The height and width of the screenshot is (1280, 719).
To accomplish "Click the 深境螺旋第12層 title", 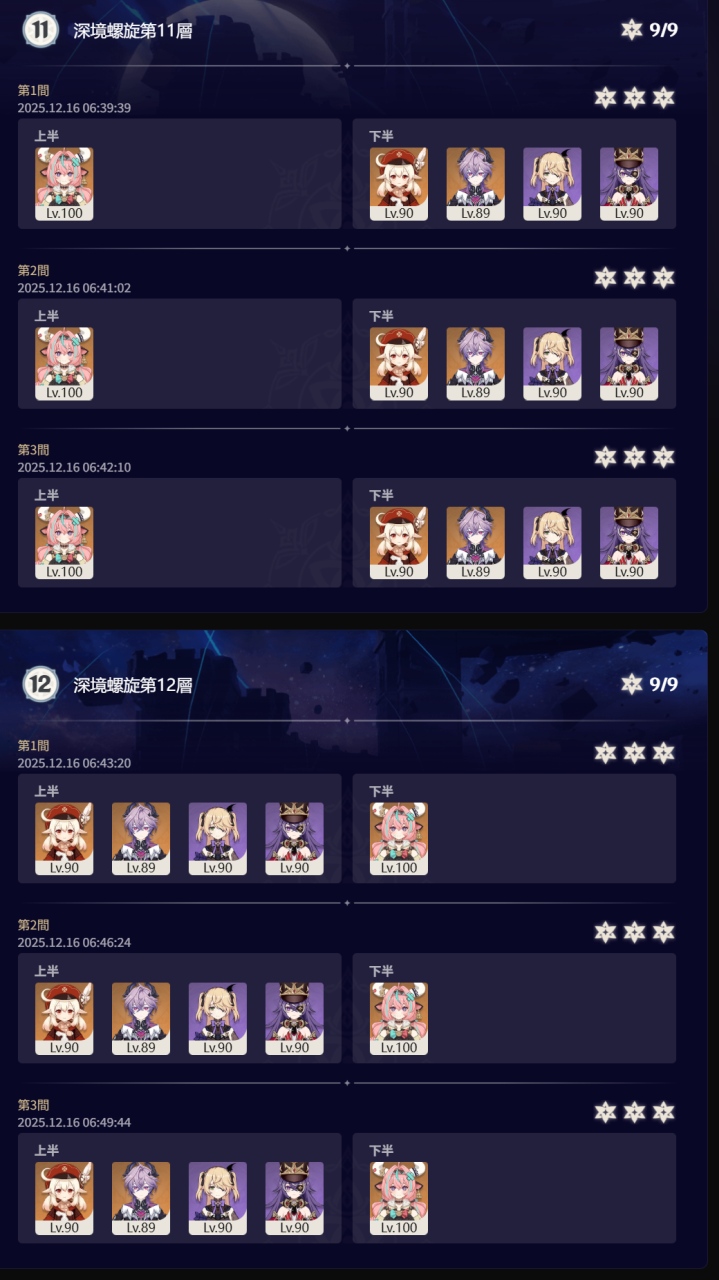I will (133, 686).
